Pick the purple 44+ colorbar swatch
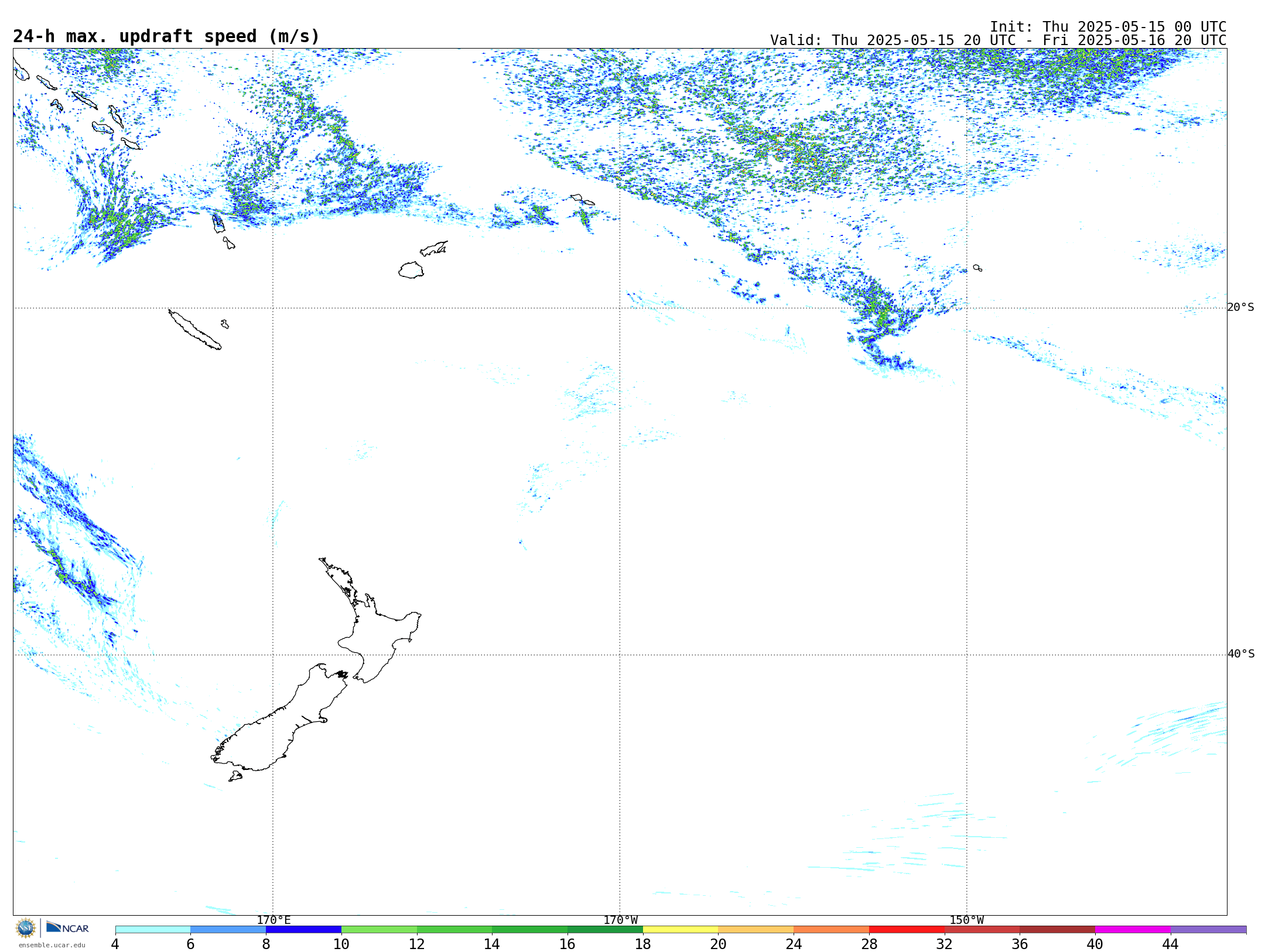 pyautogui.click(x=1208, y=930)
